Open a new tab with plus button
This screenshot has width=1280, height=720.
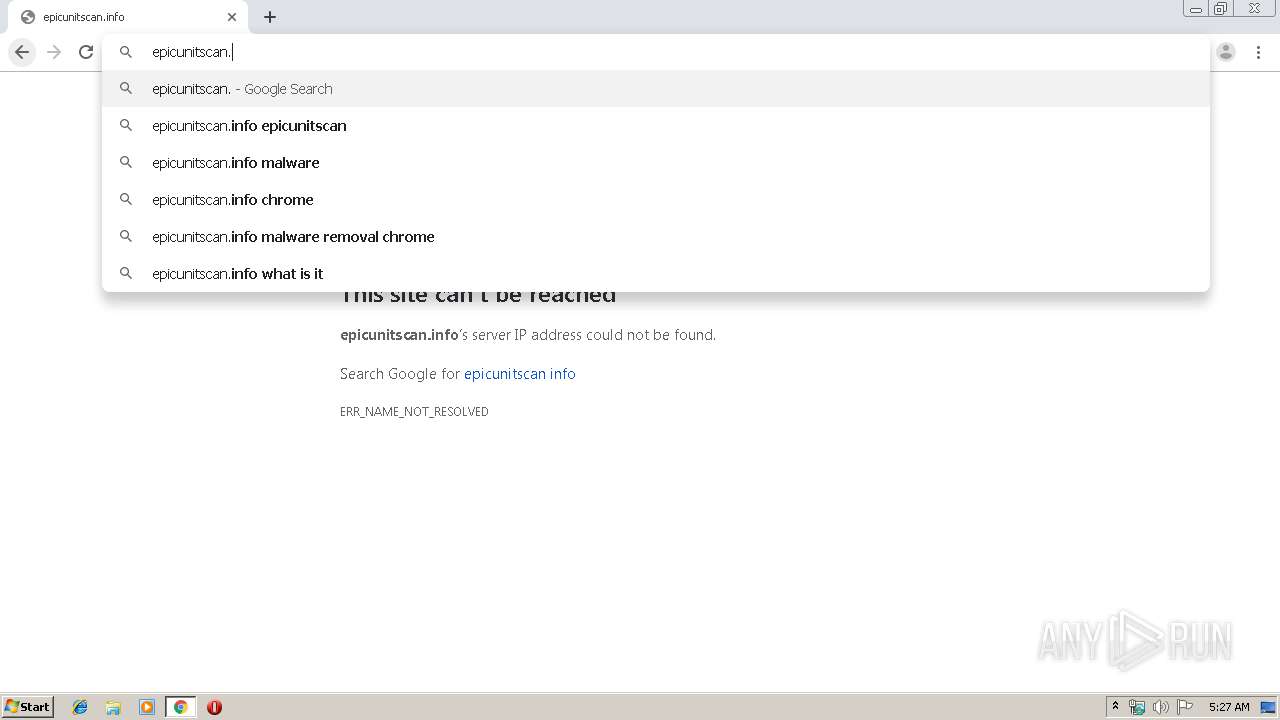click(x=270, y=17)
